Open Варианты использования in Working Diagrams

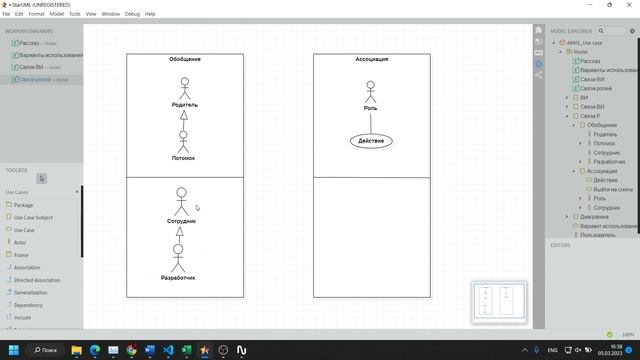pyautogui.click(x=42, y=55)
